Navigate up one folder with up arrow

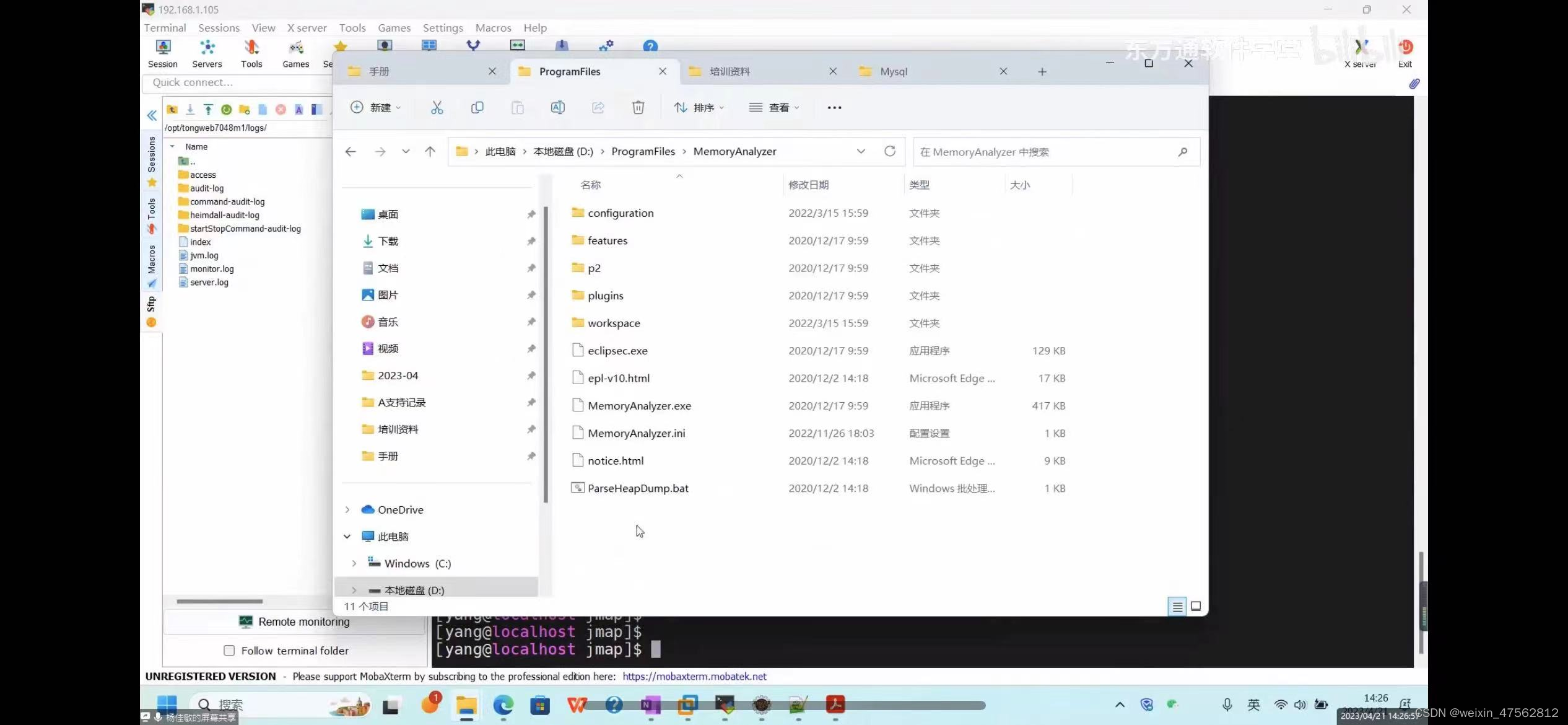(430, 151)
